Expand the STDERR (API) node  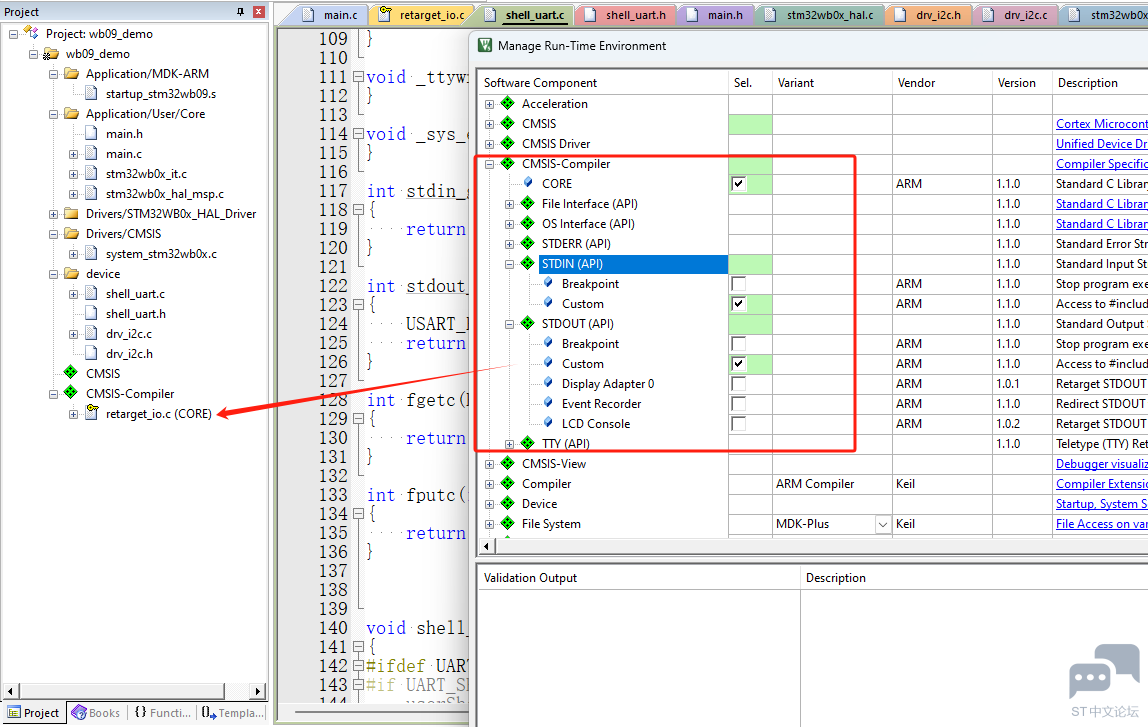tap(510, 244)
